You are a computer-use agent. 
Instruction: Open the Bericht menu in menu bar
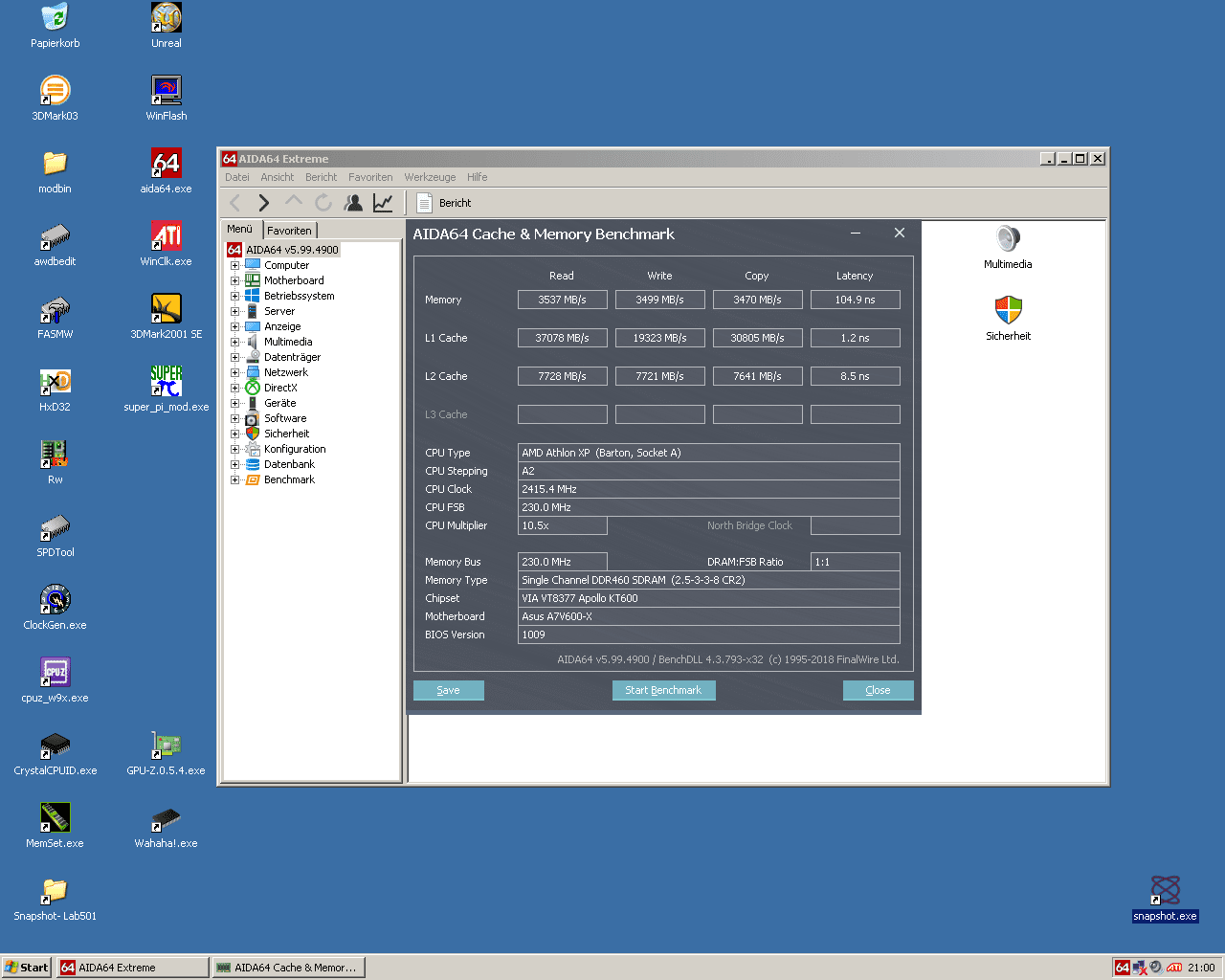(x=321, y=177)
